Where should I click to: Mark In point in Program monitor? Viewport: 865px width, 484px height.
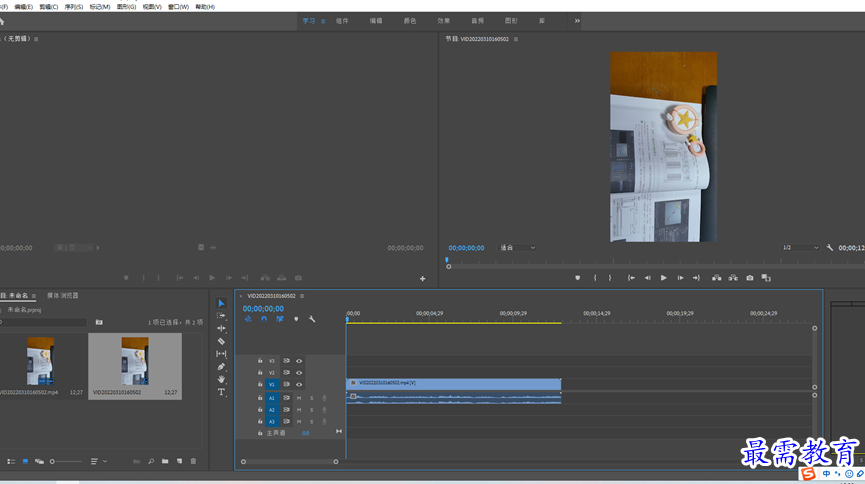[595, 278]
